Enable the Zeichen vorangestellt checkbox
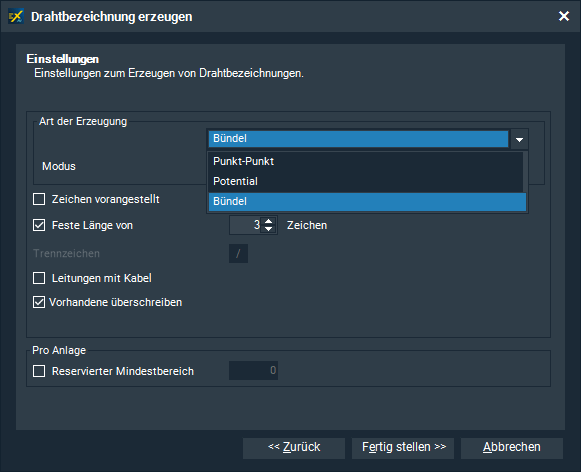581x472 pixels. pyautogui.click(x=39, y=199)
